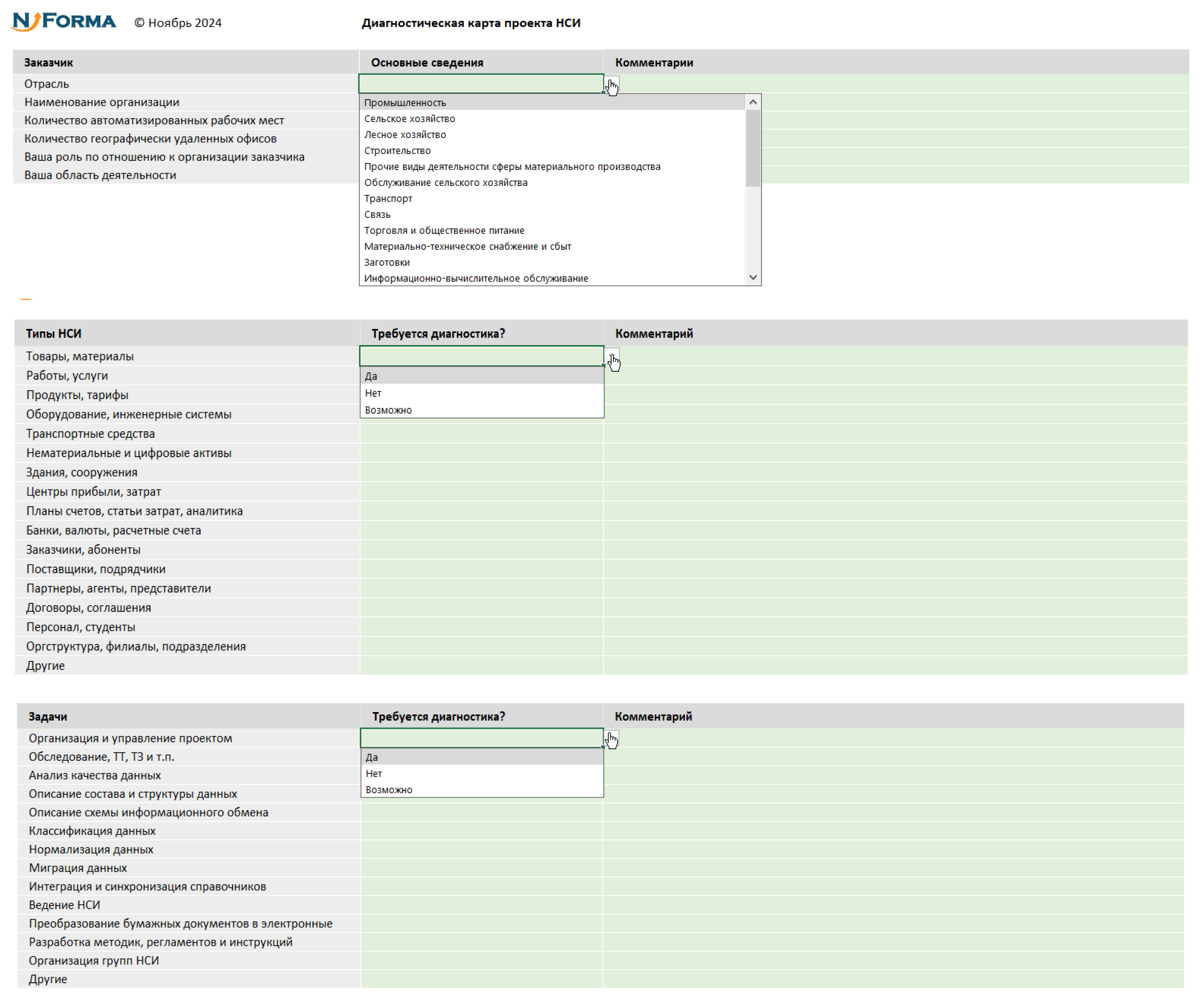1204x1002 pixels.
Task: Click the industry list scroll-down arrow
Action: (754, 278)
